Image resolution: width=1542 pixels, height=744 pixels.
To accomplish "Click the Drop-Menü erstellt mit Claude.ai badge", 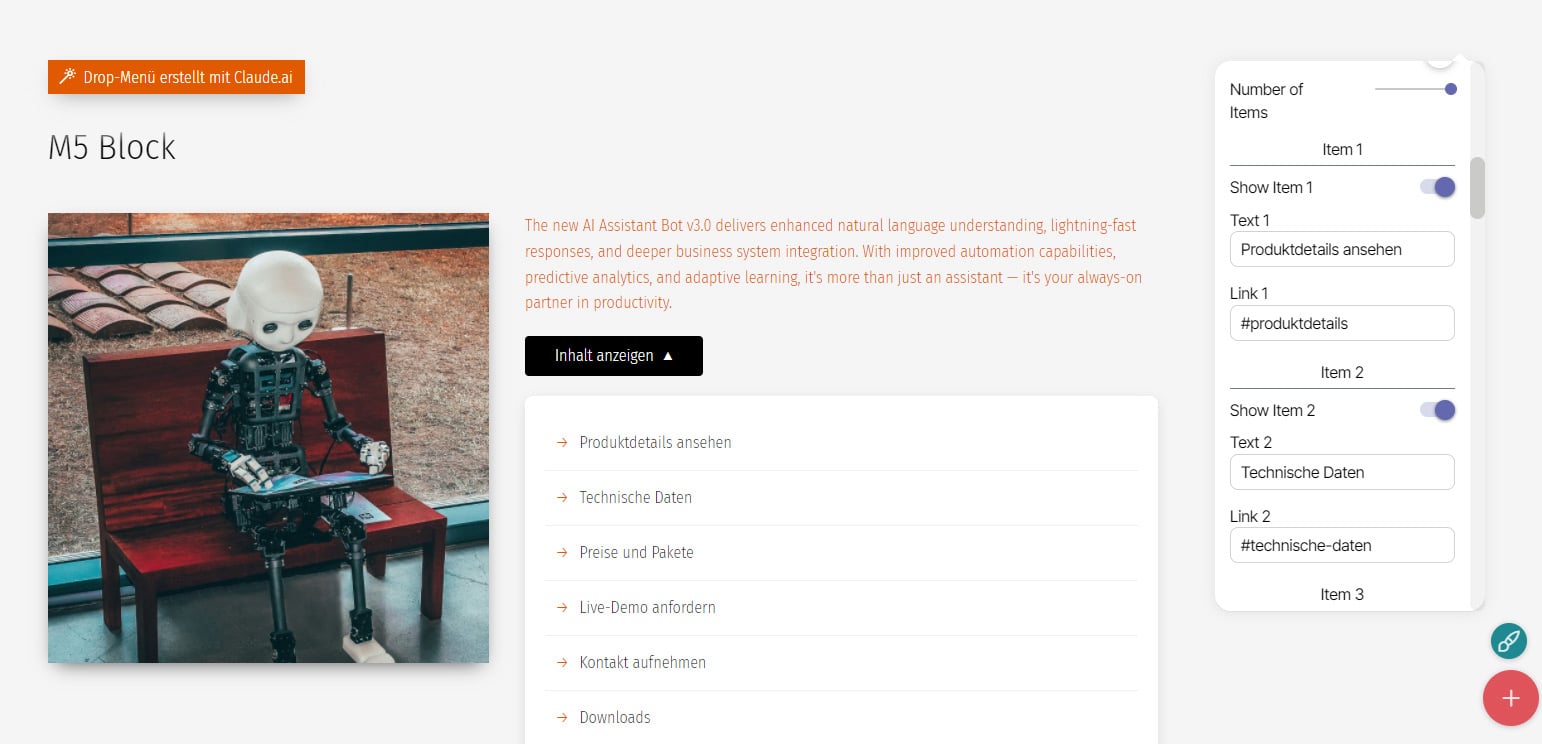I will pos(176,77).
